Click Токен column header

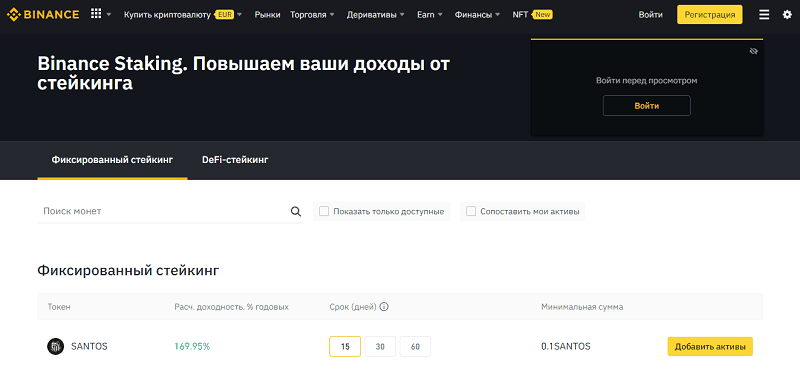click(x=59, y=307)
